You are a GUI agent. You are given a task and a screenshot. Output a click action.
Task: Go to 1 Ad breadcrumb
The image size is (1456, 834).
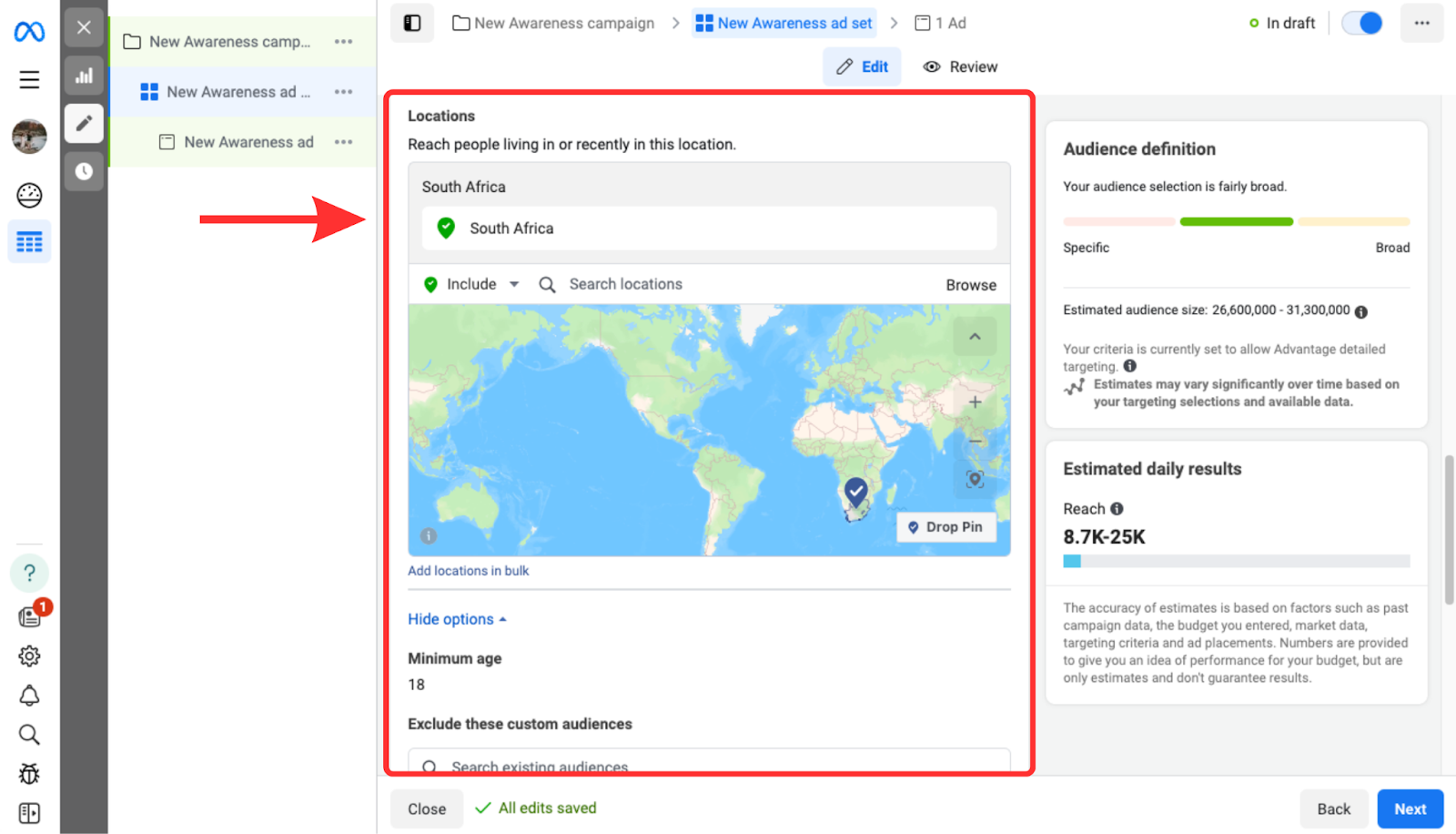point(940,23)
